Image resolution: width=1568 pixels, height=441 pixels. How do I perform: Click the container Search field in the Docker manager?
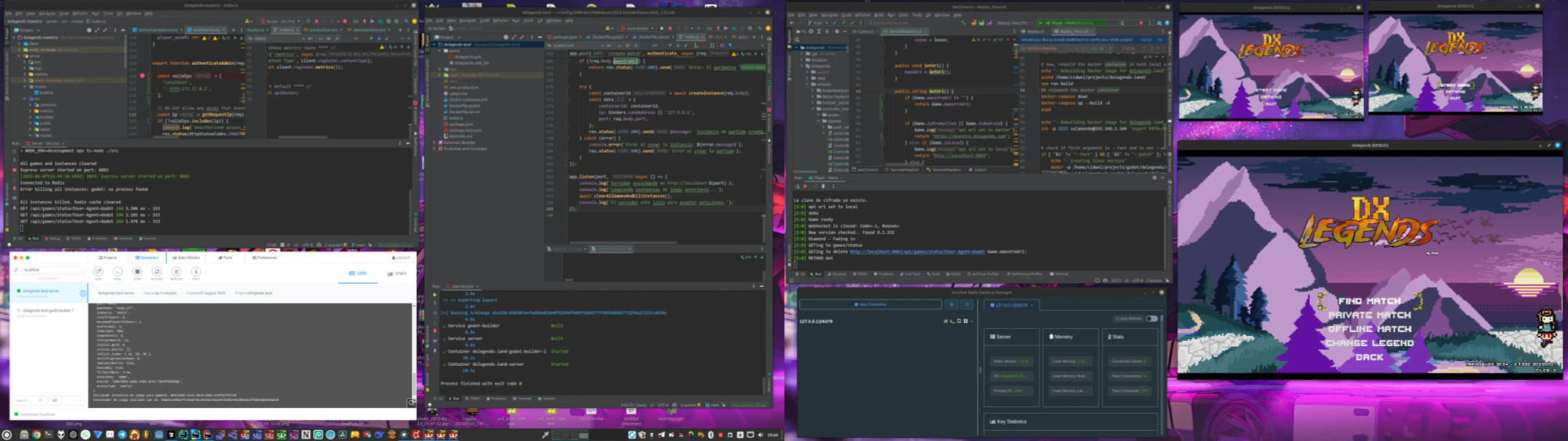(28, 400)
